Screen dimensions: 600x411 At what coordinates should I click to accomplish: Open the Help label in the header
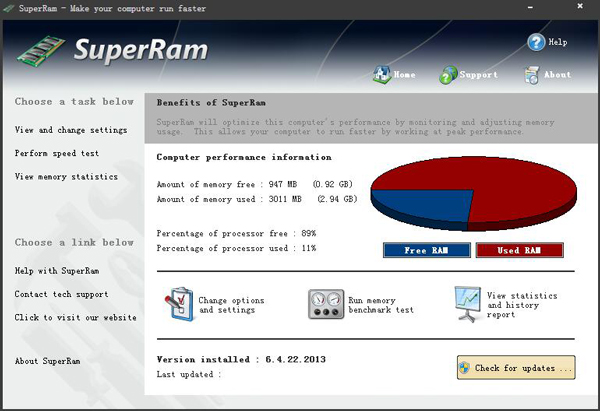[558, 42]
